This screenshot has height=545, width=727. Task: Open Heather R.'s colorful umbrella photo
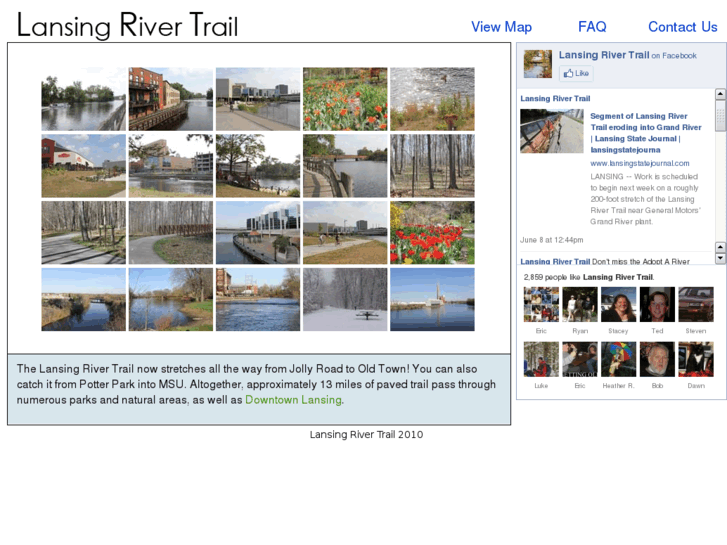point(619,359)
